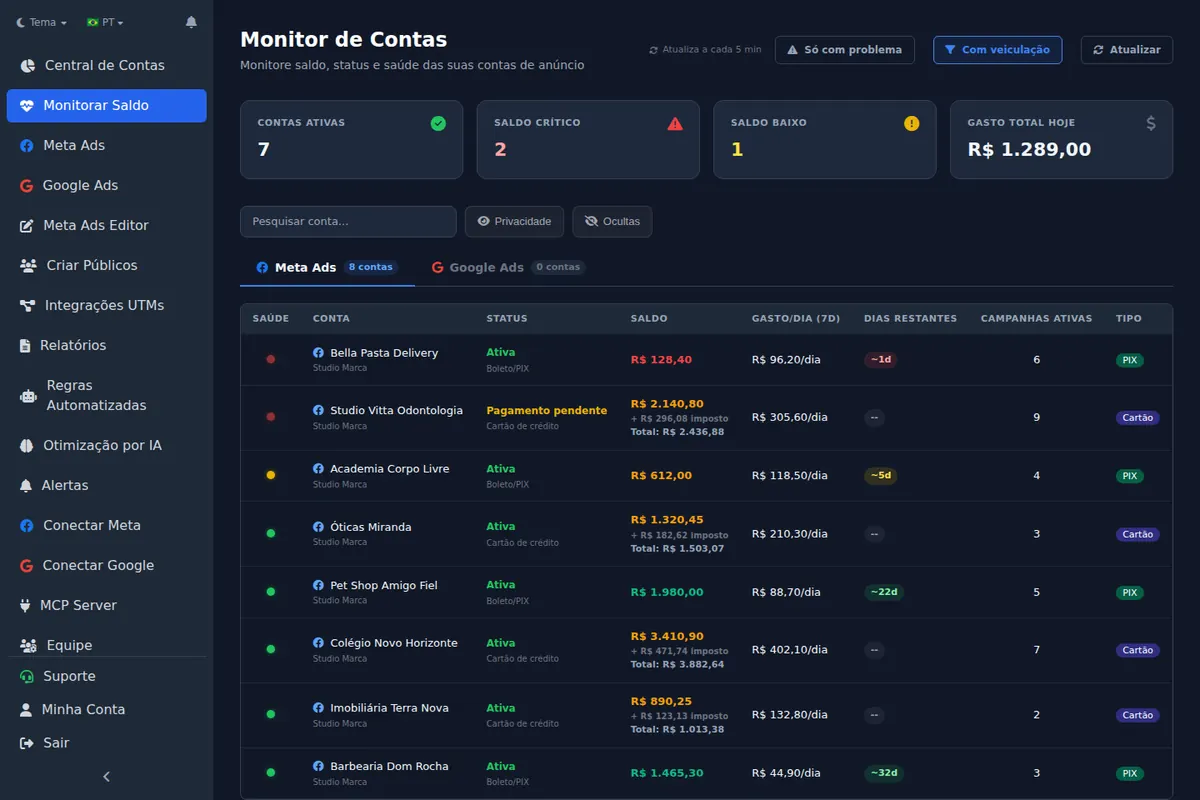Open the Tema theme dropdown

tap(41, 22)
